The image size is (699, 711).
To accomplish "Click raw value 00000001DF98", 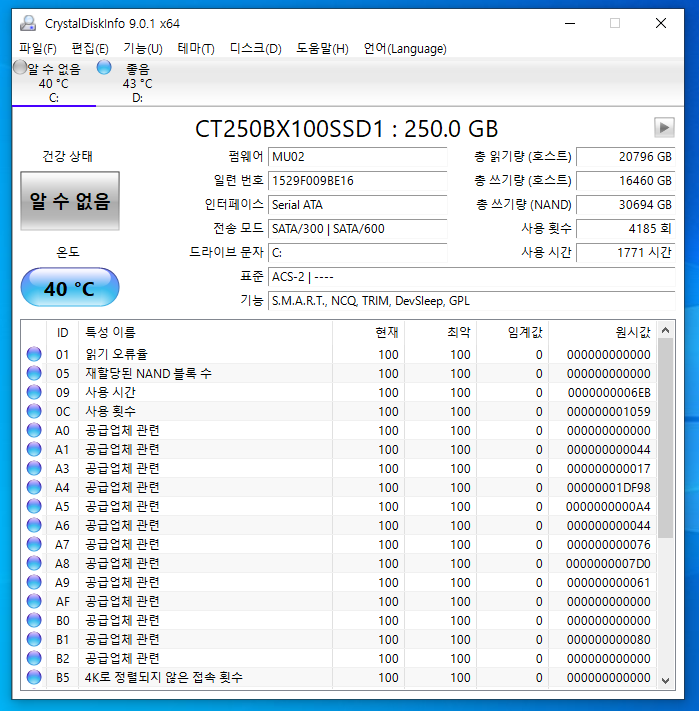I will (609, 487).
